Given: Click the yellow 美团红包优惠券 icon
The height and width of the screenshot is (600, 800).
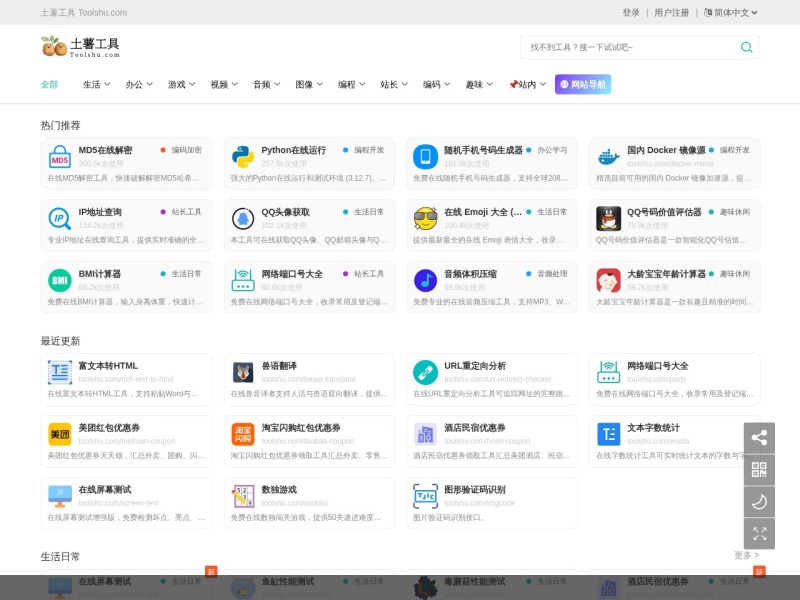Looking at the screenshot, I should click(60, 434).
